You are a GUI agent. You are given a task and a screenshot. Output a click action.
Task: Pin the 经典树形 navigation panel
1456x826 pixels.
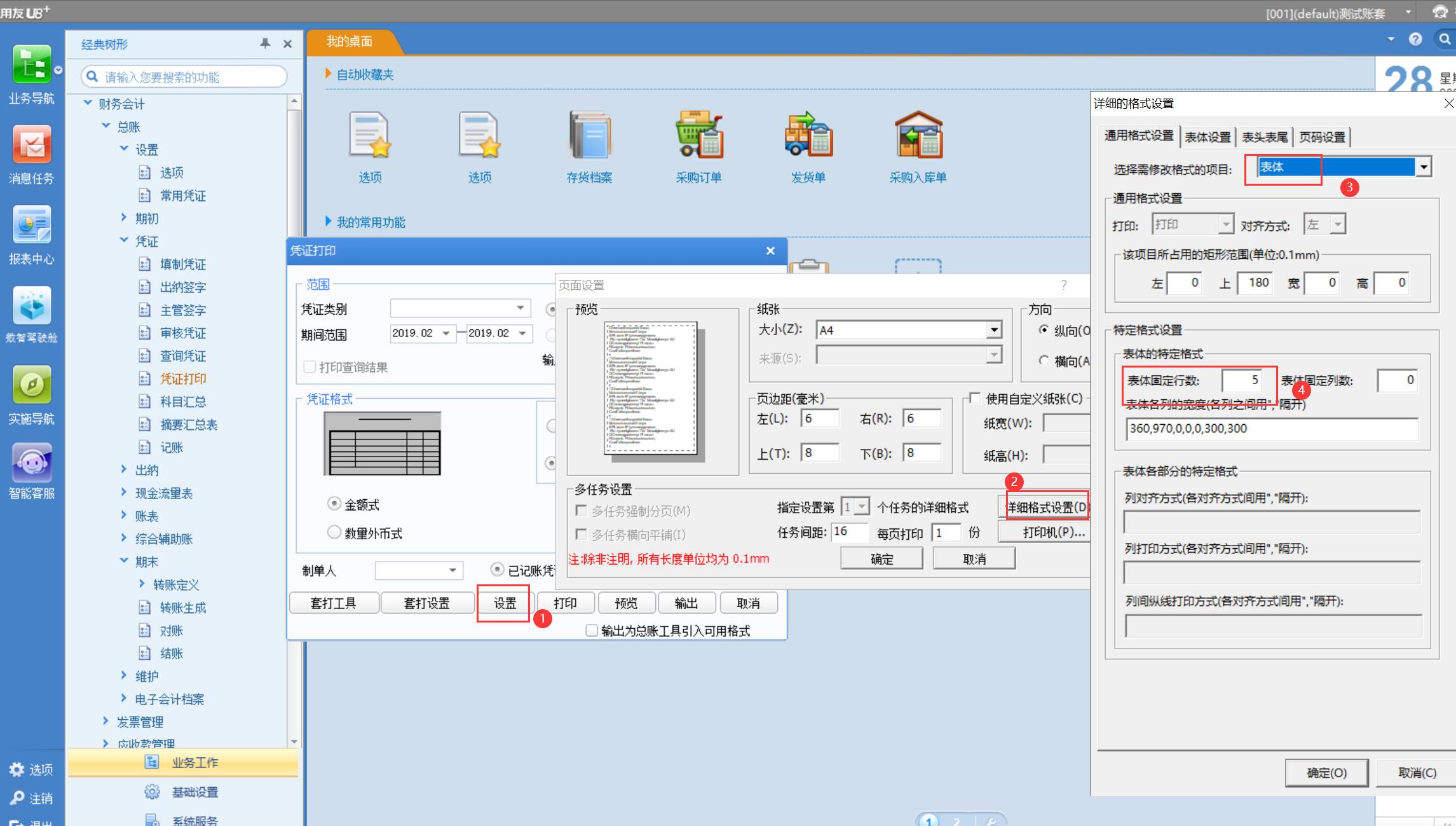pos(265,43)
